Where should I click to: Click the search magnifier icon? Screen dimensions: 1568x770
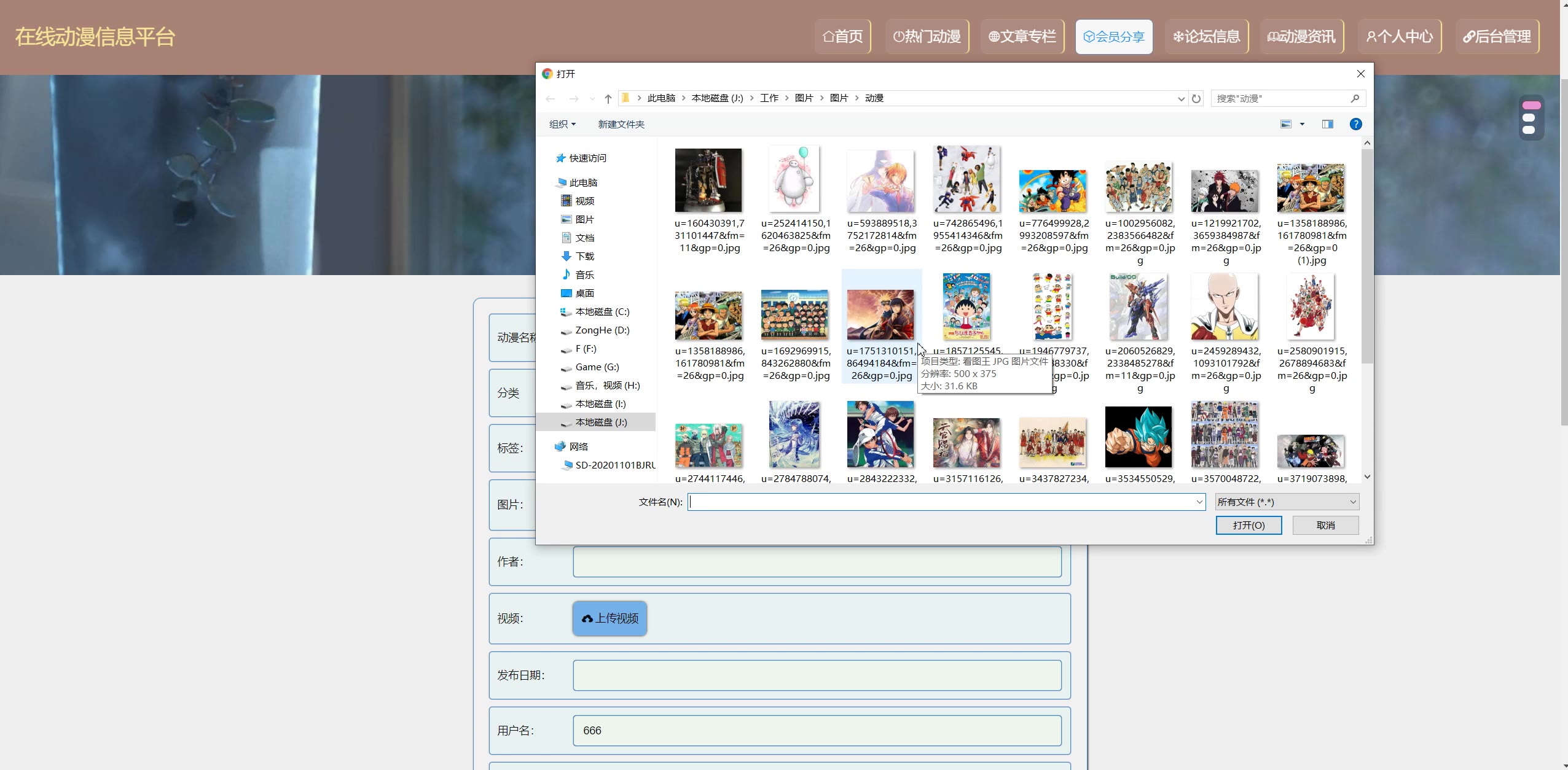pyautogui.click(x=1355, y=98)
